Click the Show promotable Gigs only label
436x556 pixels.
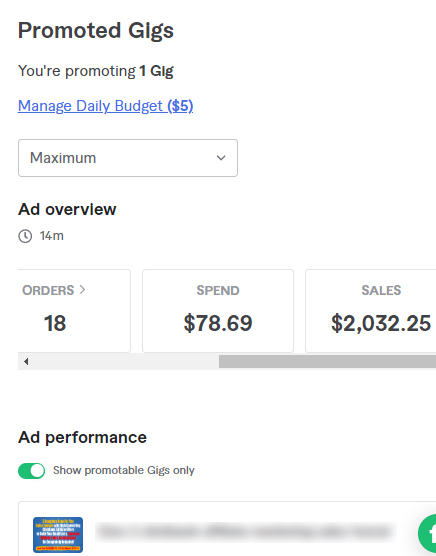124,470
